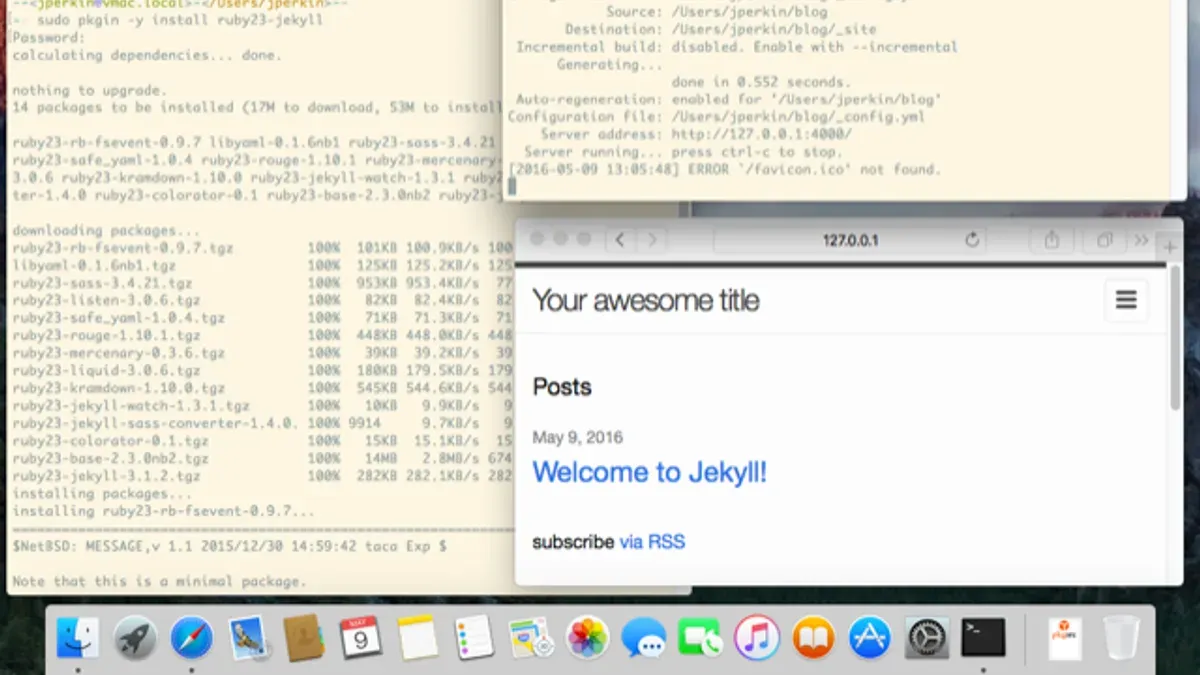This screenshot has height=675, width=1200.
Task: Click 'May 9, 2016' post date
Action: (578, 437)
